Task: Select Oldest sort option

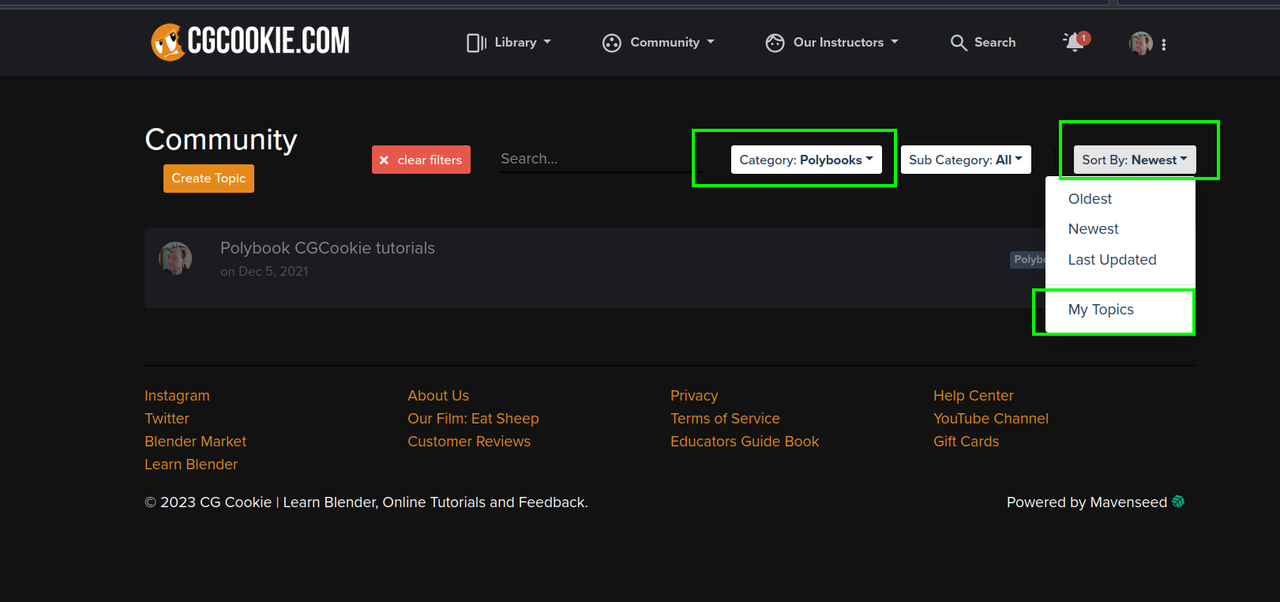Action: [1090, 199]
